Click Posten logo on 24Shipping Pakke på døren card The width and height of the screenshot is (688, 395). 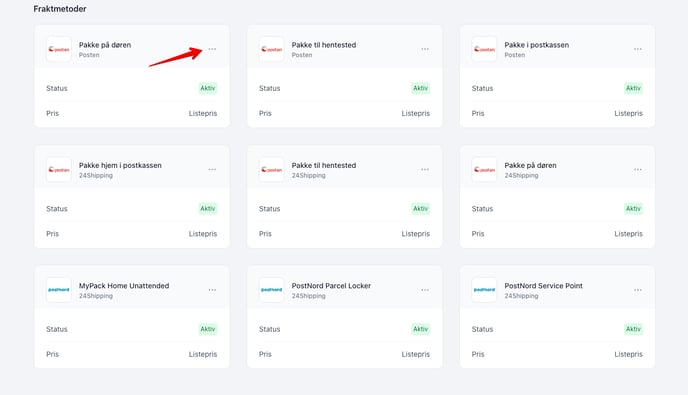point(484,169)
